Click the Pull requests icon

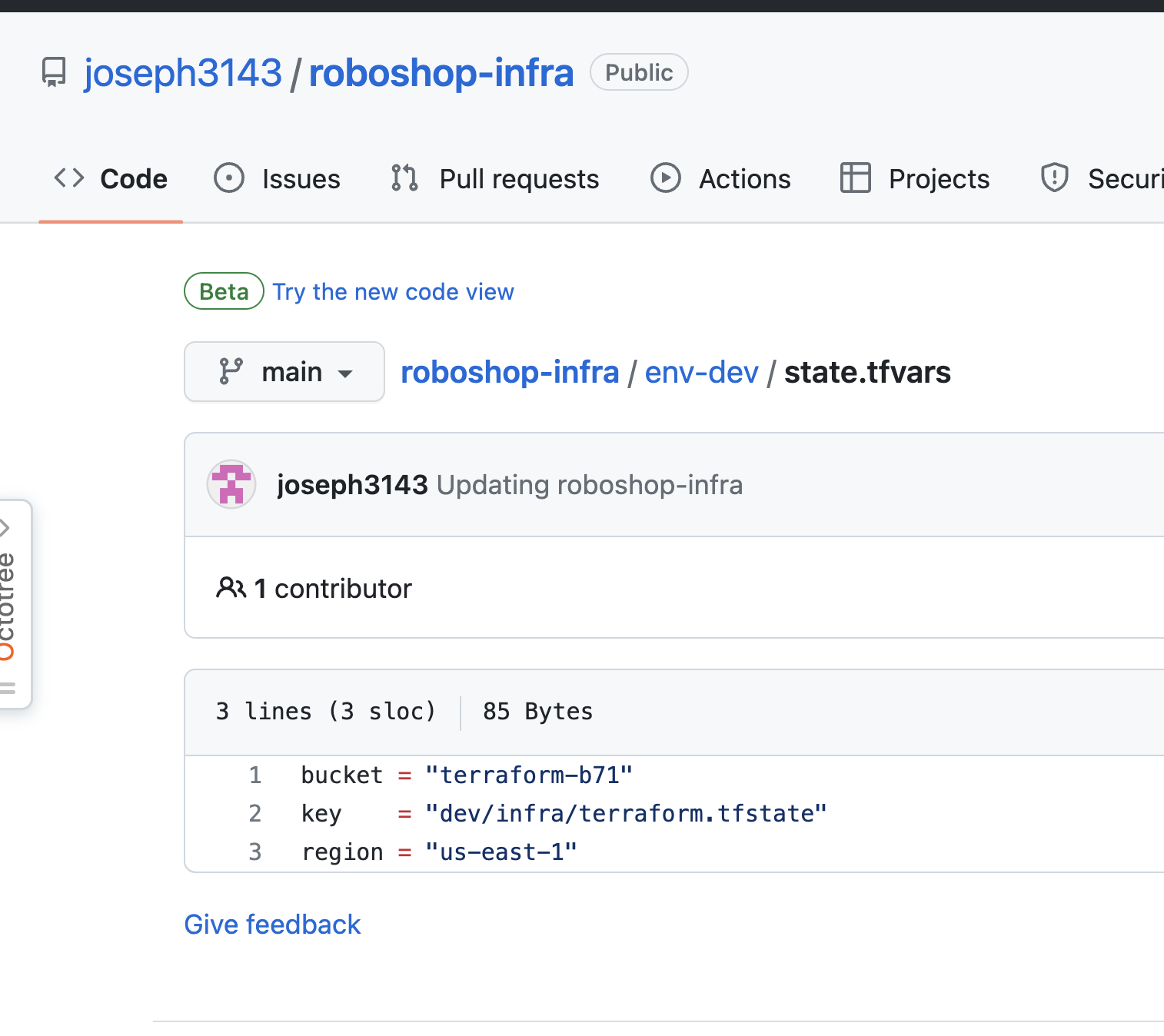coord(403,178)
